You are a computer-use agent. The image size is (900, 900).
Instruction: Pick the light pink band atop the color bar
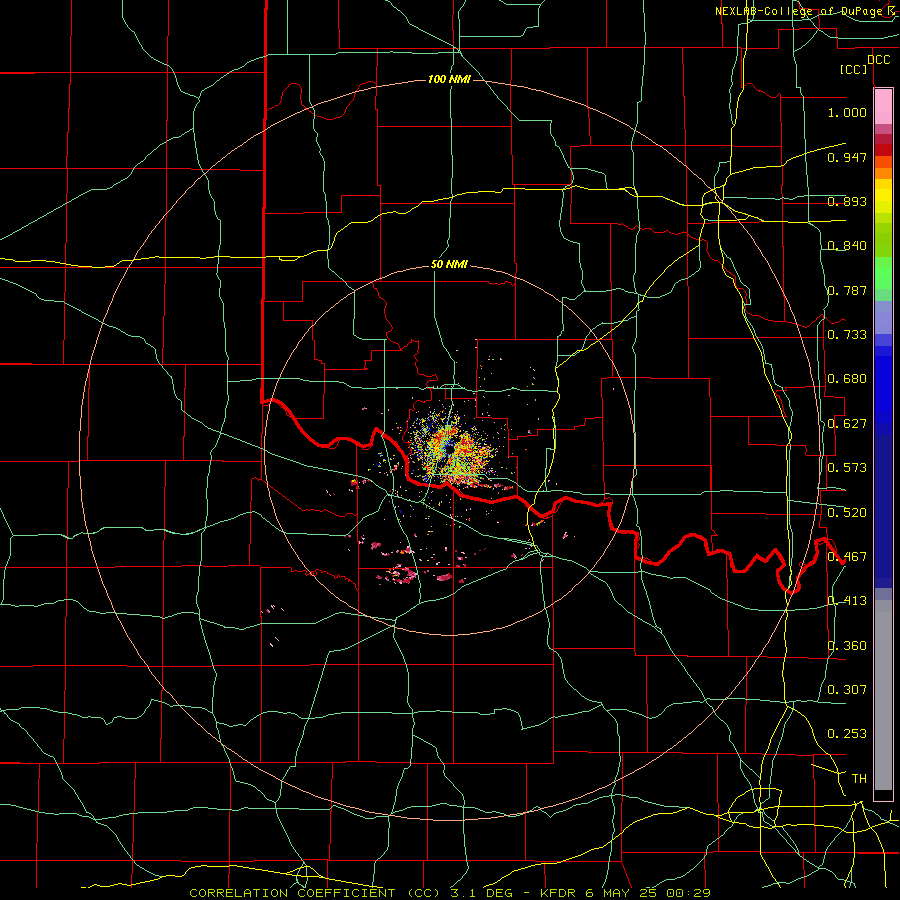click(x=883, y=107)
